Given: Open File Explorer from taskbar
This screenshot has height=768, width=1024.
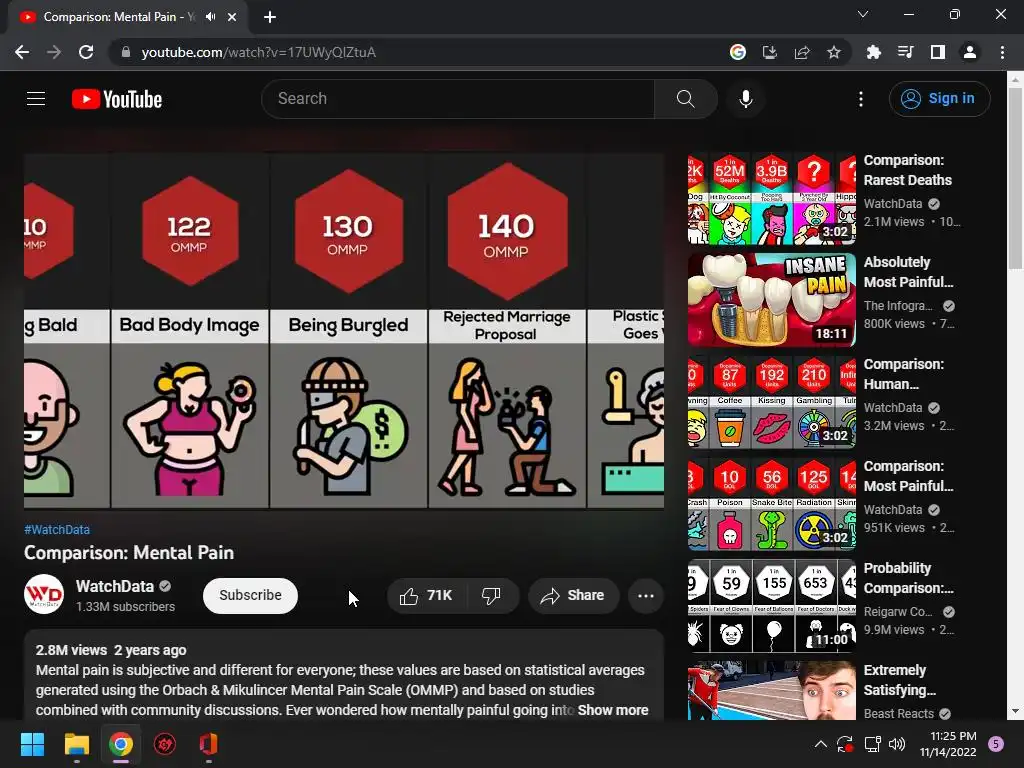Looking at the screenshot, I should [x=76, y=744].
